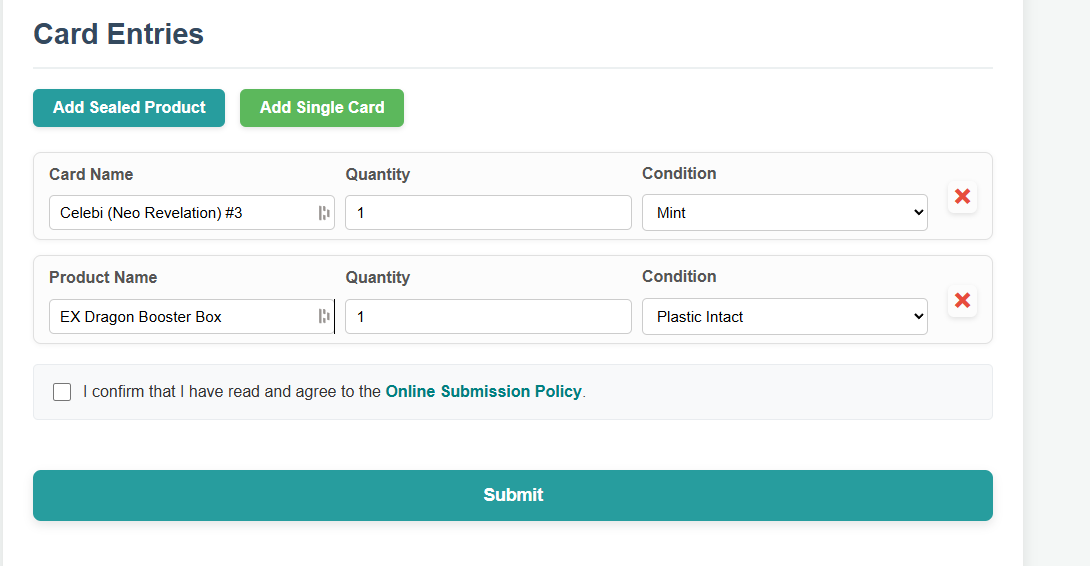Add a new sealed product entry
Viewport: 1090px width, 566px height.
[129, 108]
